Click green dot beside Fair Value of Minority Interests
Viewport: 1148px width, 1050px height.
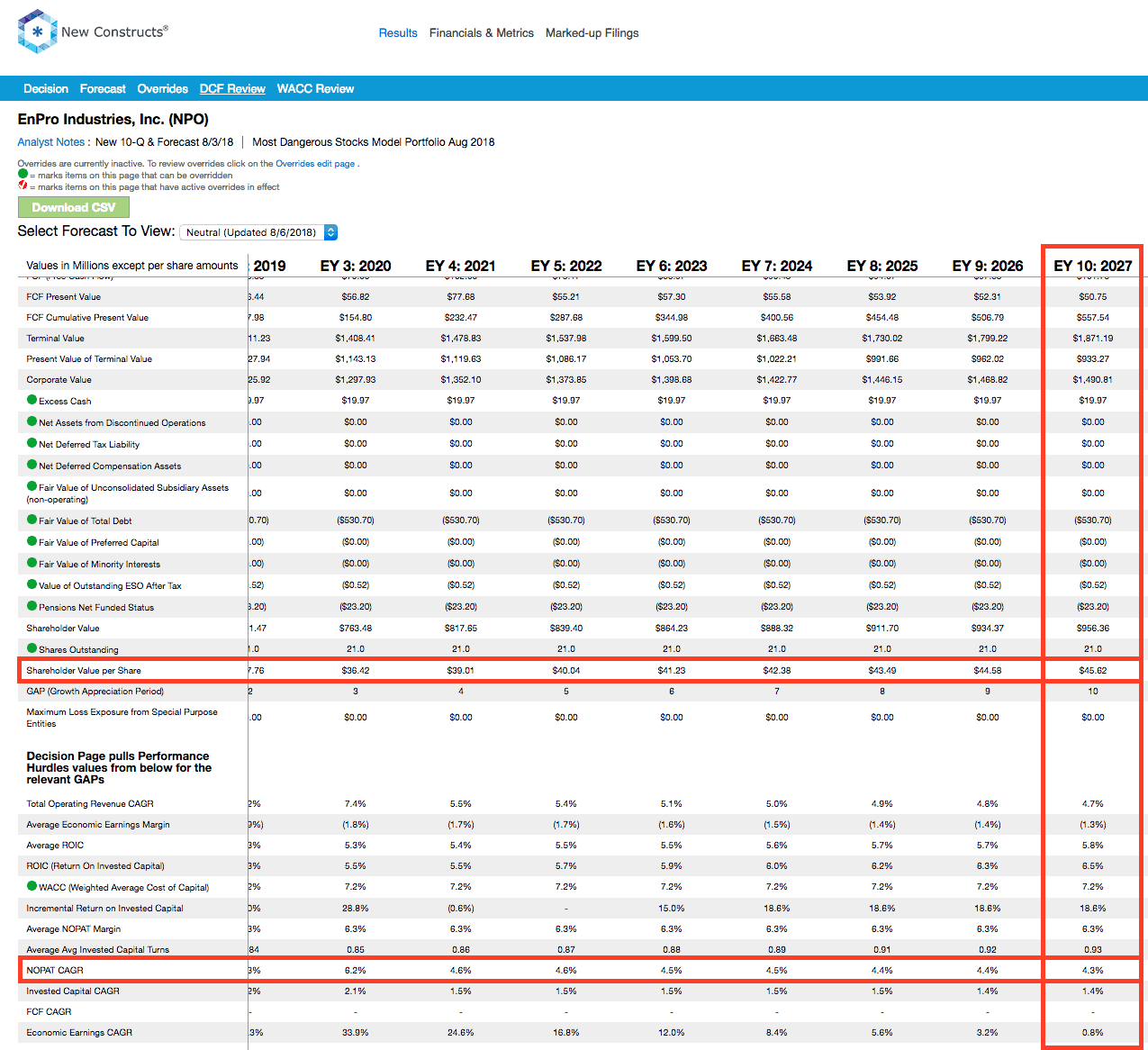point(32,563)
